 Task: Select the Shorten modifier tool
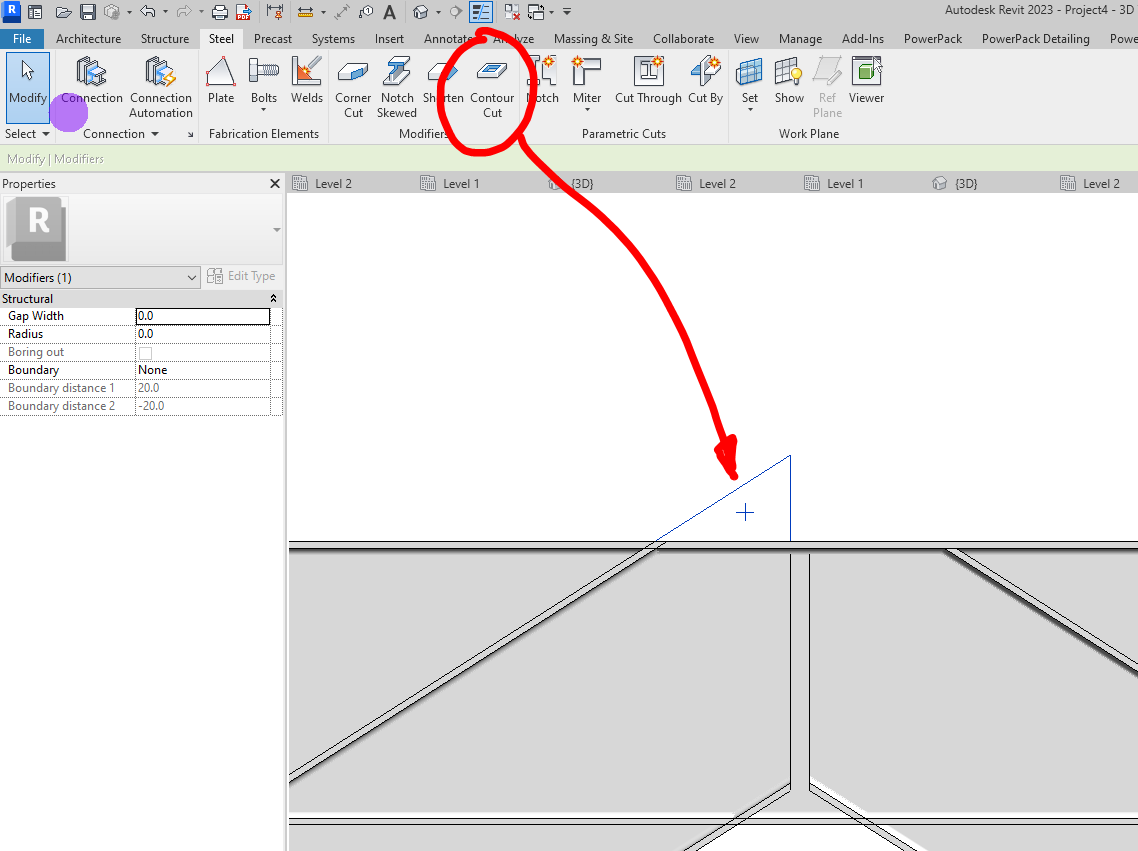pyautogui.click(x=442, y=85)
